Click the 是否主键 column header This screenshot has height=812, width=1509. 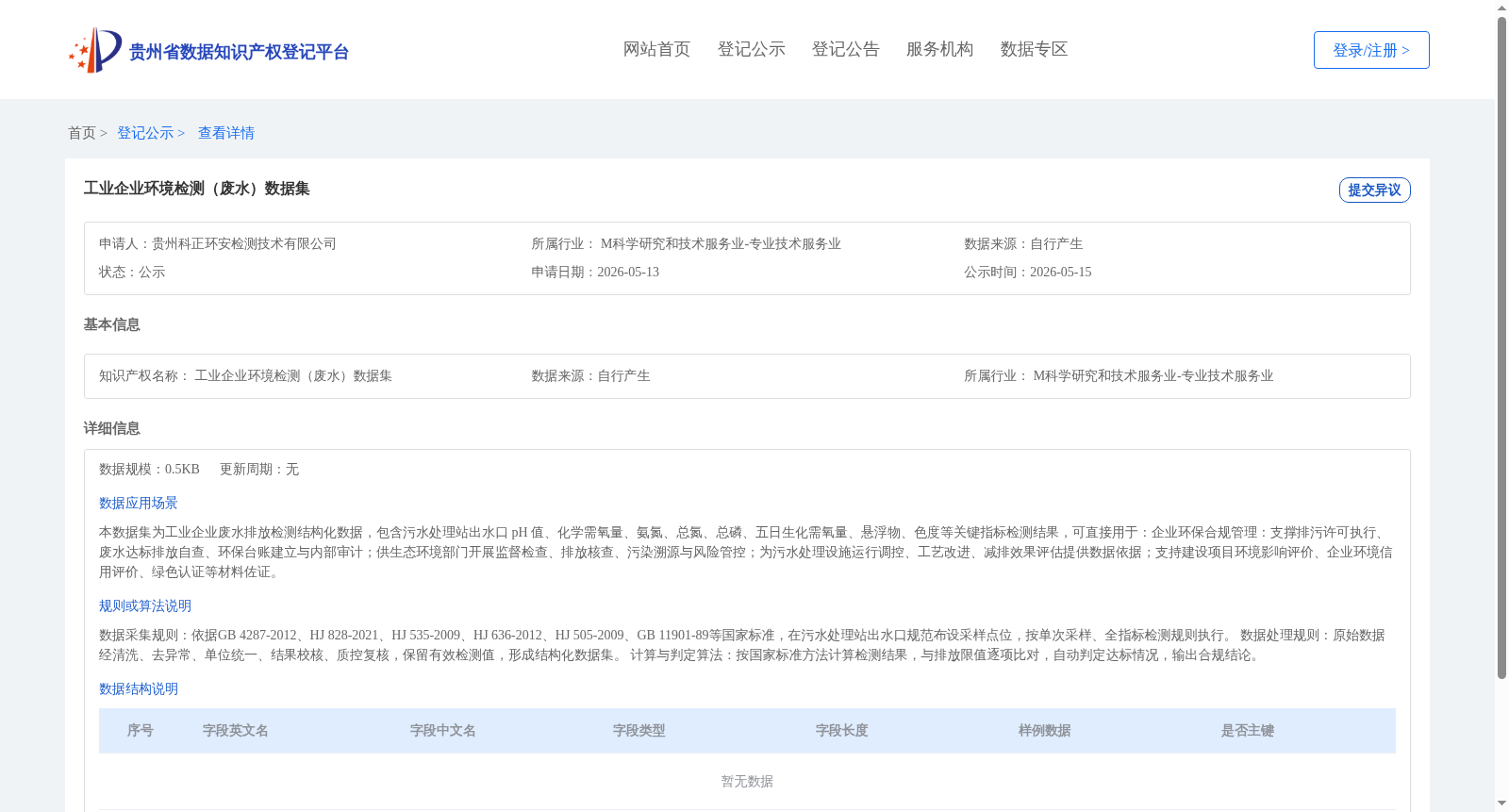pyautogui.click(x=1248, y=731)
